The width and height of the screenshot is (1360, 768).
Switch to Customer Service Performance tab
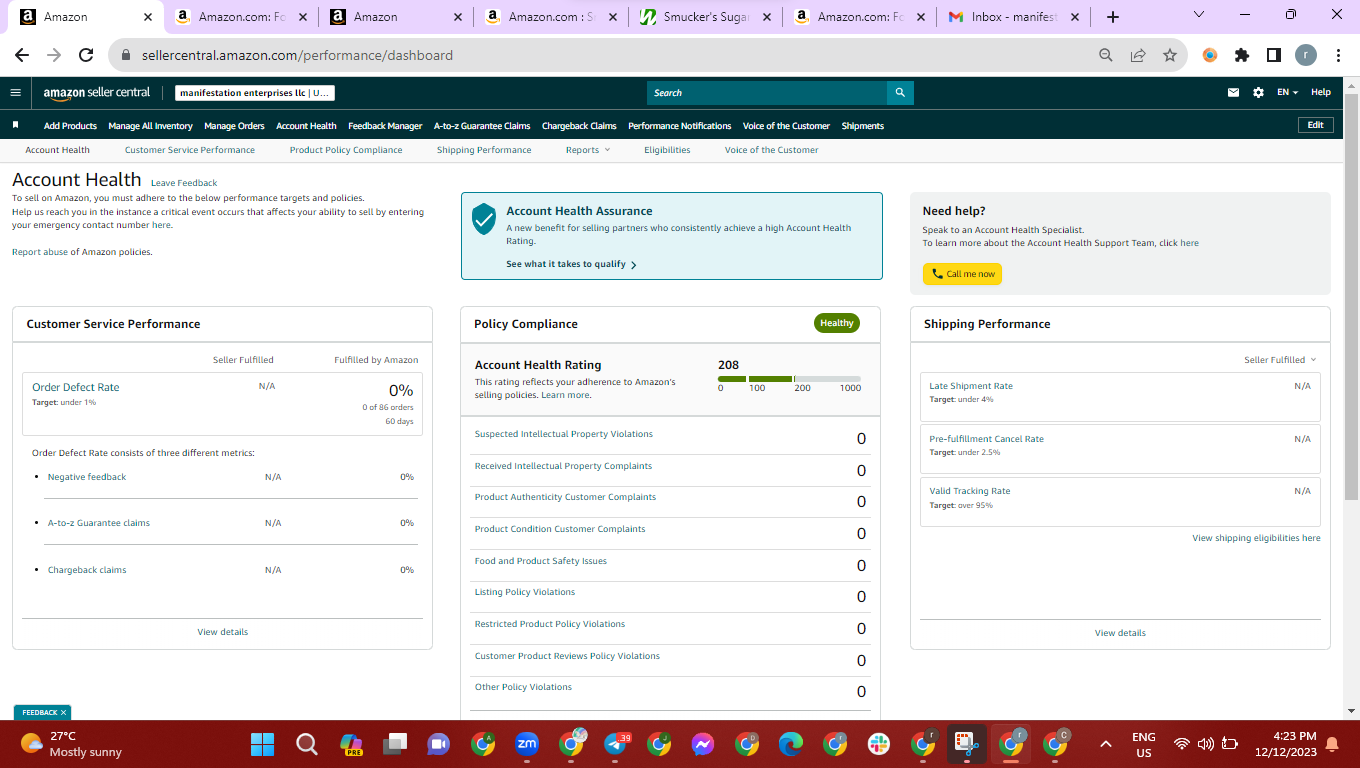(x=190, y=150)
